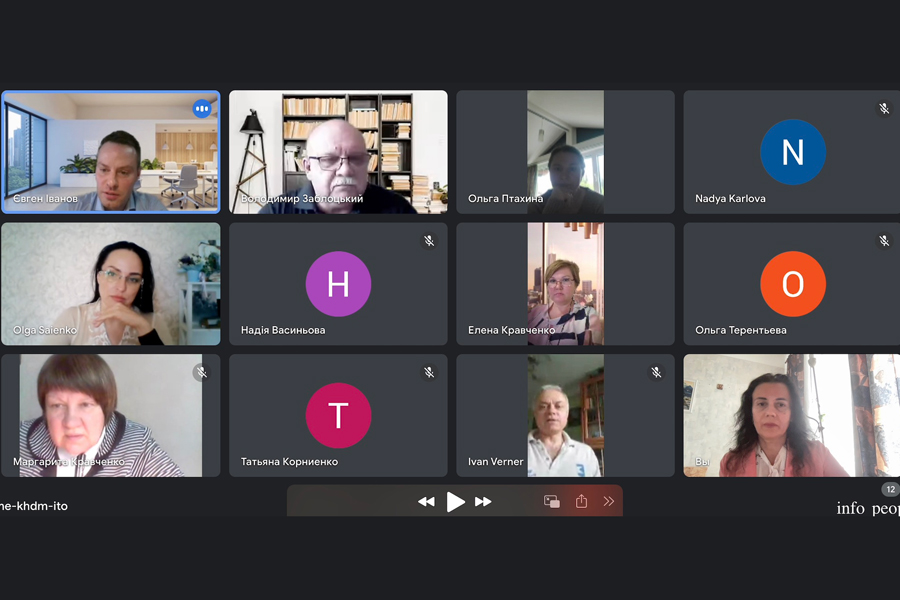Screen dimensions: 900x600
Task: Click the participant count badge 12
Action: point(890,489)
